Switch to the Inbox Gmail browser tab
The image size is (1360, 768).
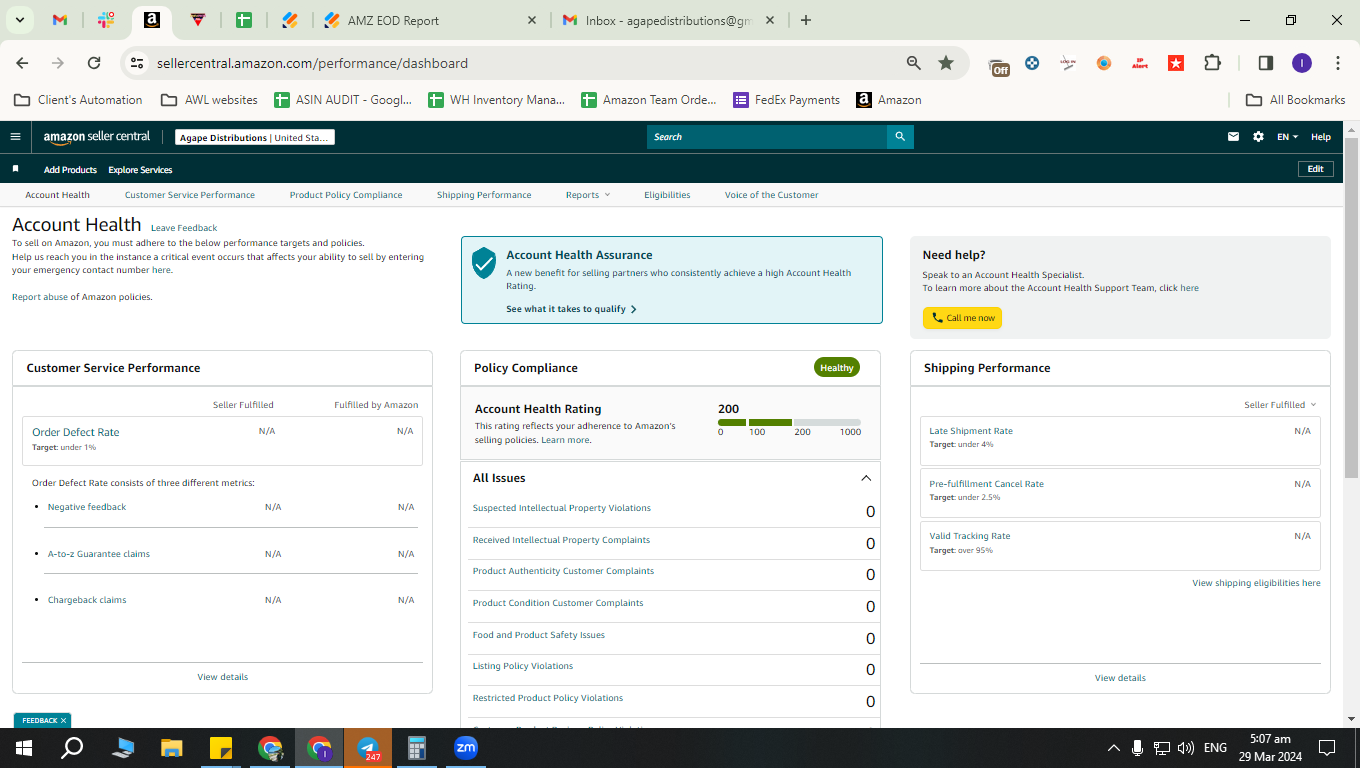tap(668, 20)
